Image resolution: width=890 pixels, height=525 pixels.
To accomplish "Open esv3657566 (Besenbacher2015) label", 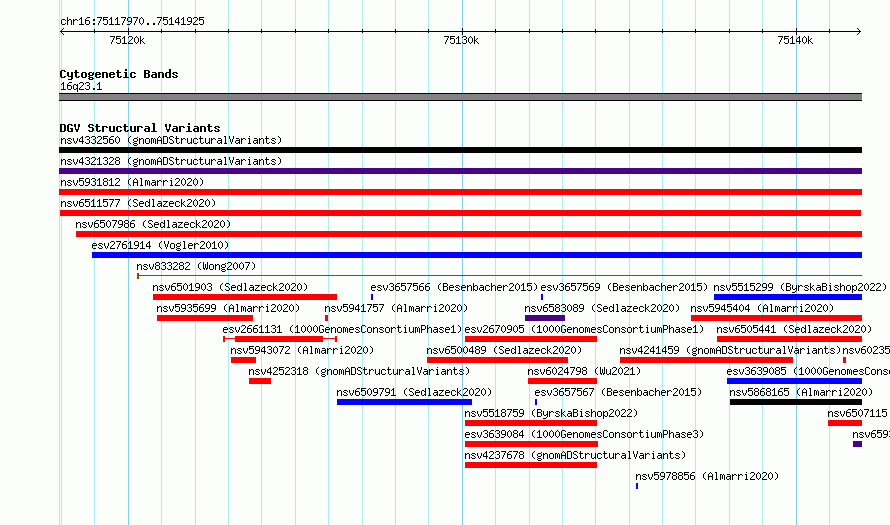I will (454, 287).
